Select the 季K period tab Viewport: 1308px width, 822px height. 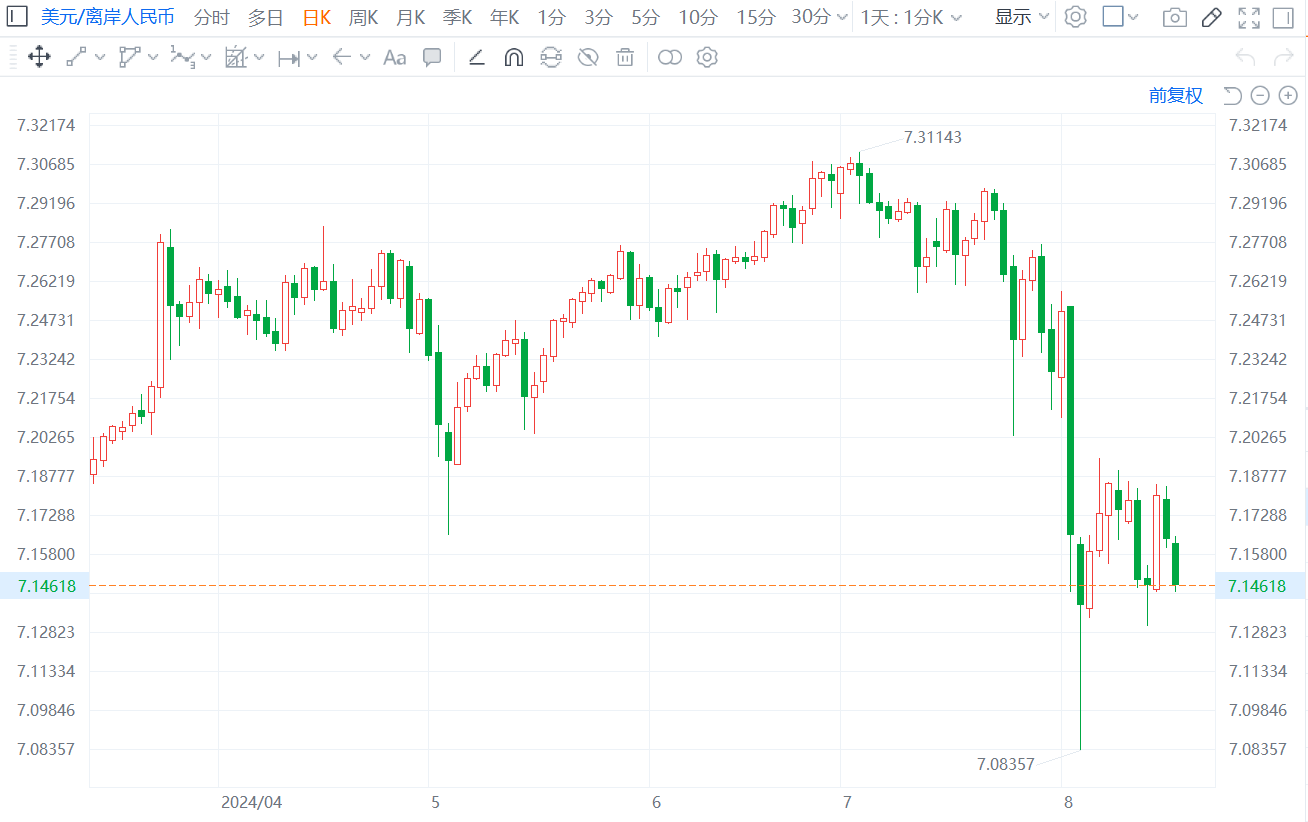click(x=458, y=17)
